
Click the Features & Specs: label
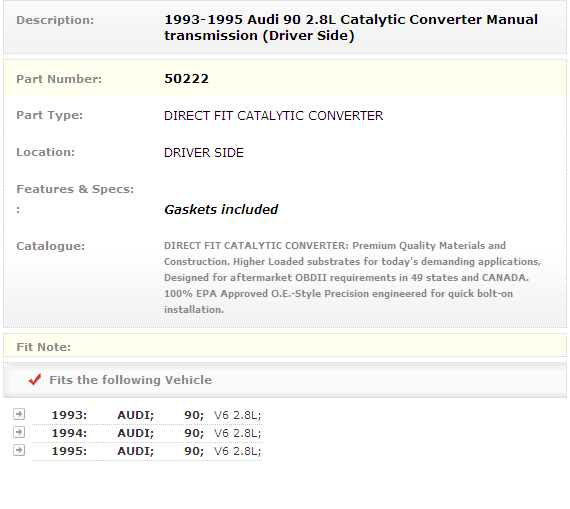click(75, 189)
